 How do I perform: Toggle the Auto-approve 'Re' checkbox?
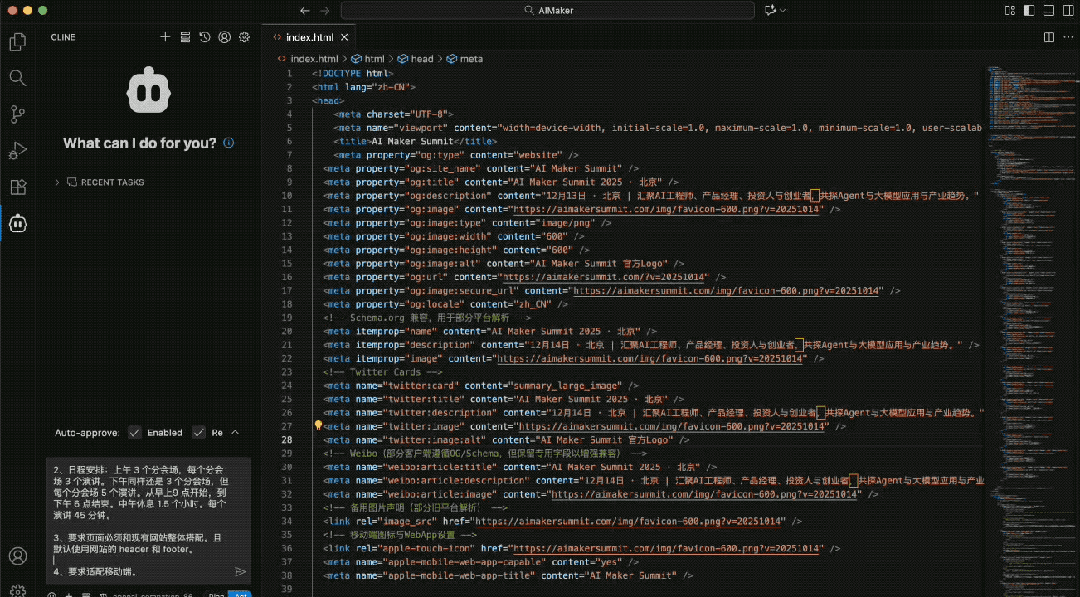(x=198, y=432)
